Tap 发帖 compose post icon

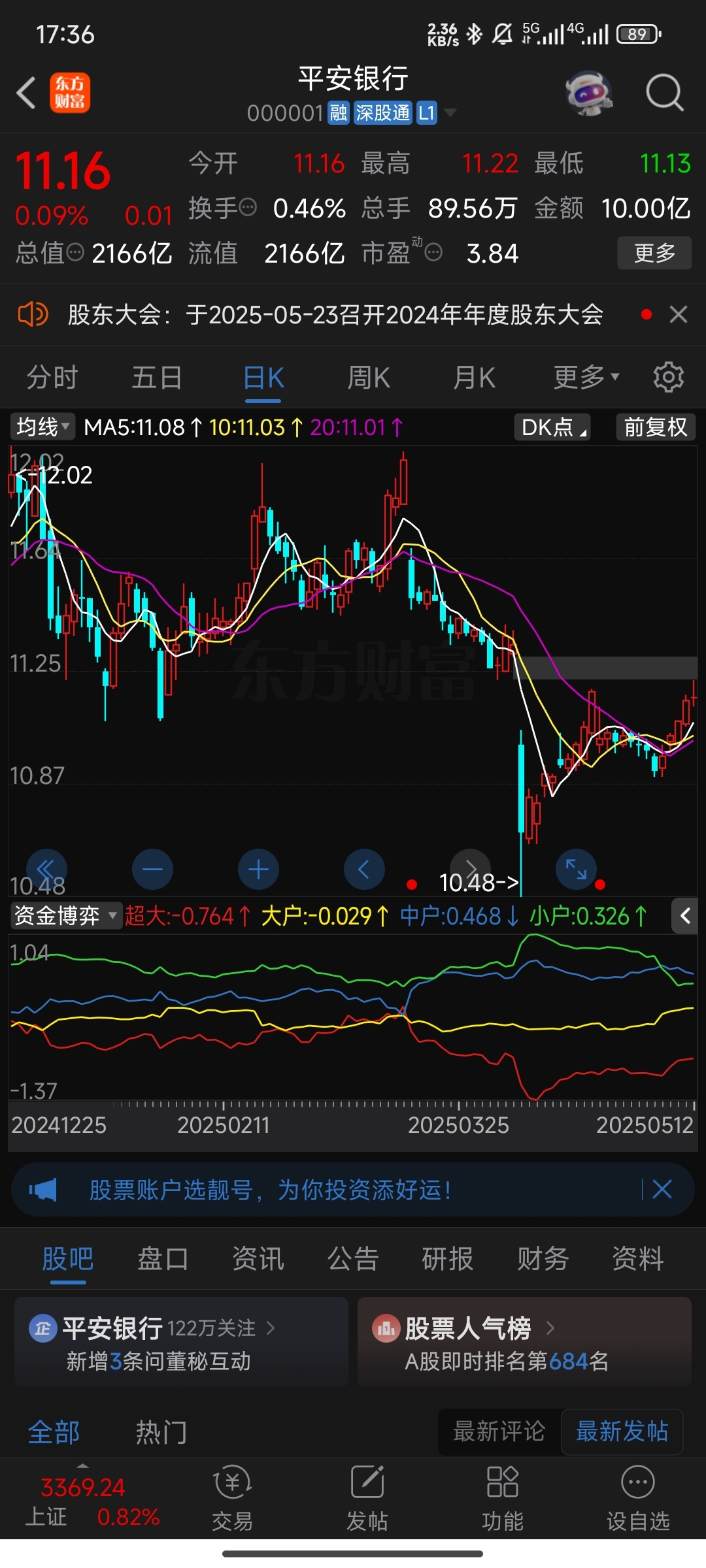pos(367,1497)
